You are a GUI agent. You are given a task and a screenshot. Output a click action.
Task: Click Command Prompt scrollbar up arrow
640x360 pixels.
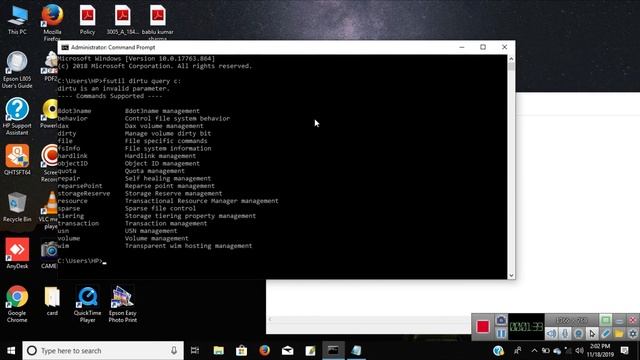pyautogui.click(x=511, y=59)
